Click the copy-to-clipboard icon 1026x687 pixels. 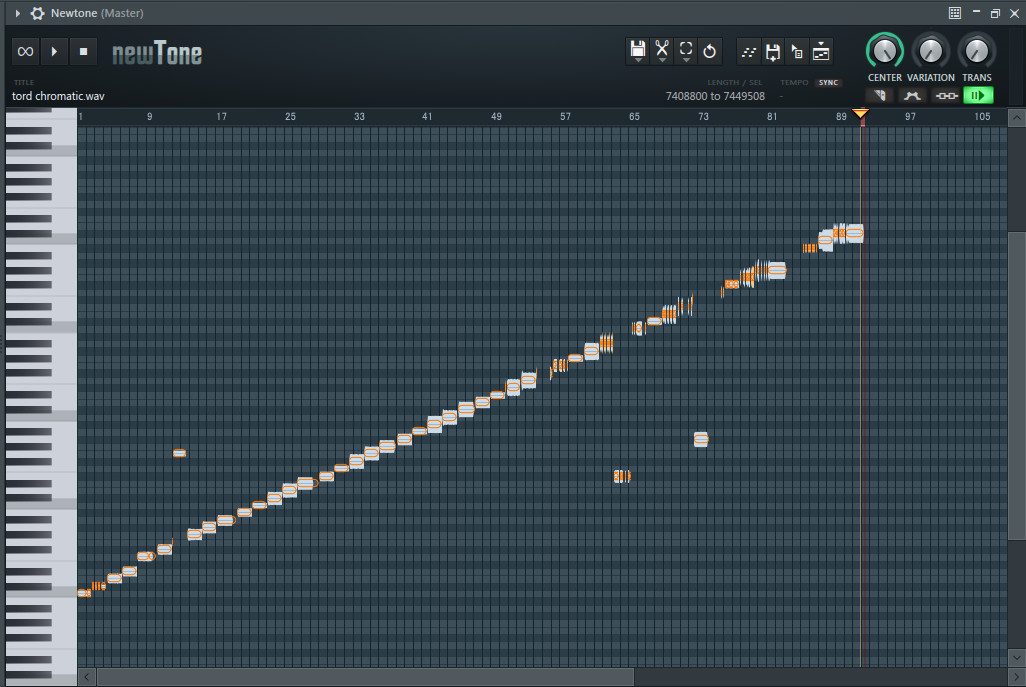click(796, 51)
